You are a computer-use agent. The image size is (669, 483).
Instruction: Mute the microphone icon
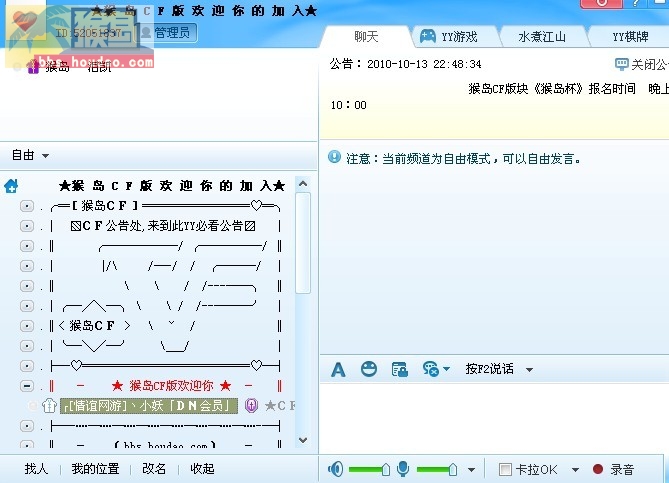coord(403,469)
